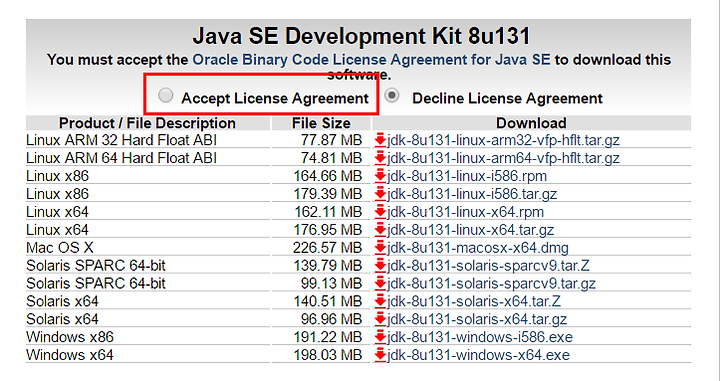Click the 139.79 MB file size
The height and width of the screenshot is (381, 720).
click(x=328, y=265)
